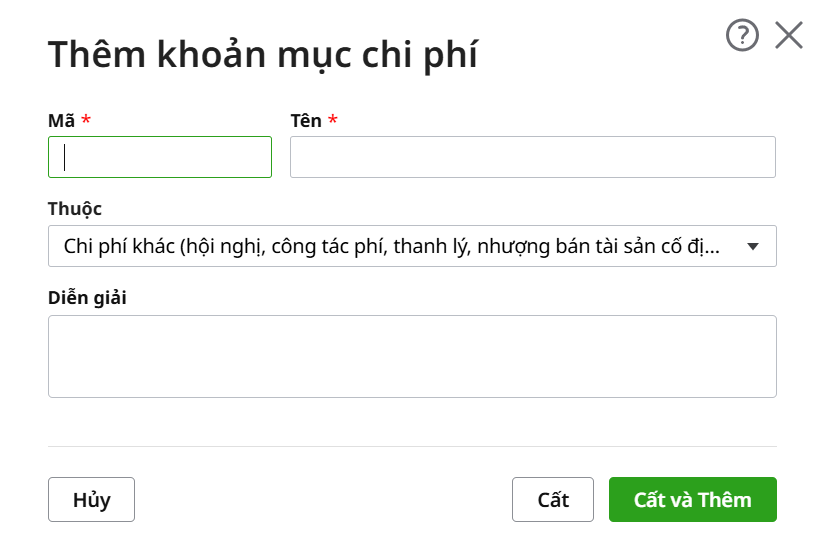Click the red asterisk next to Tên
Screen dimensions: 825x551
tap(333, 121)
